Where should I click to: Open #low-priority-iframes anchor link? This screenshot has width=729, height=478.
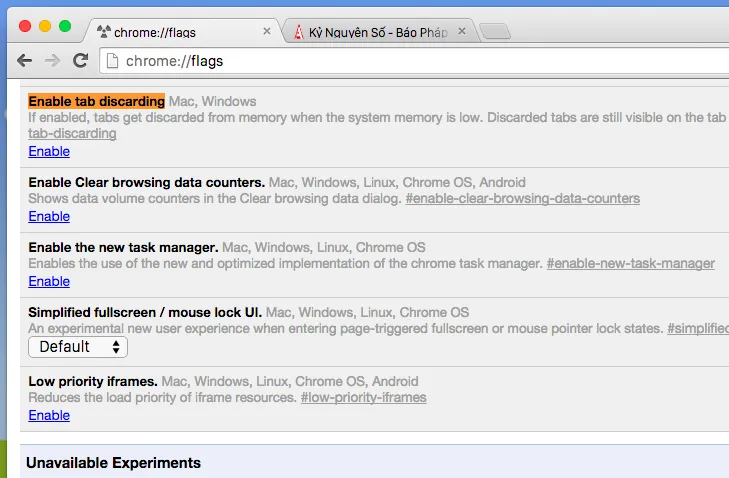[x=364, y=398]
